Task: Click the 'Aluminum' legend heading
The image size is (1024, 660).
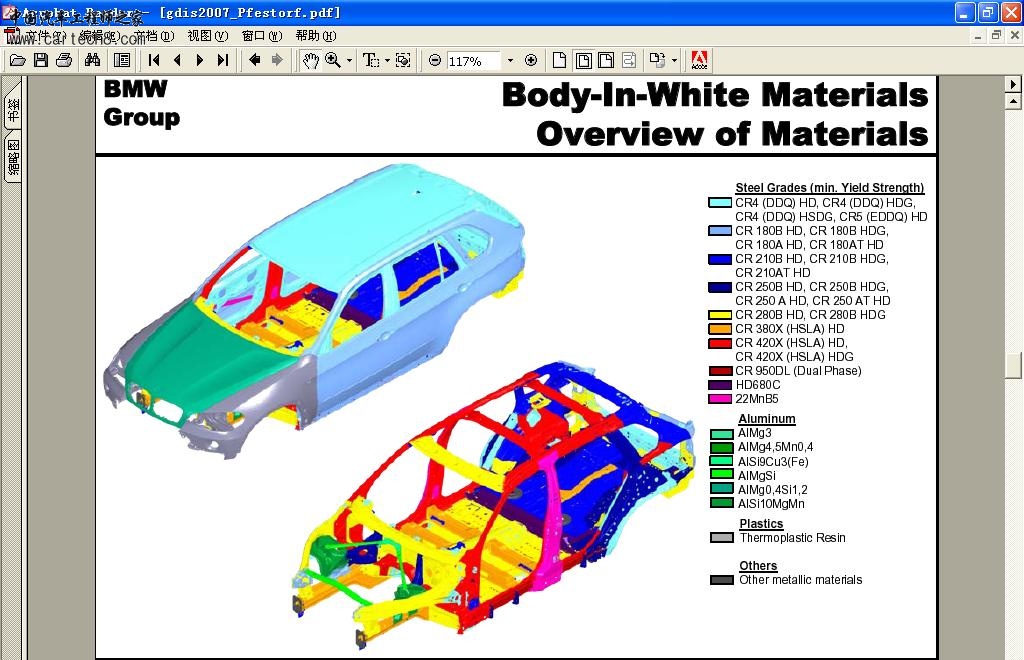Action: pyautogui.click(x=767, y=419)
